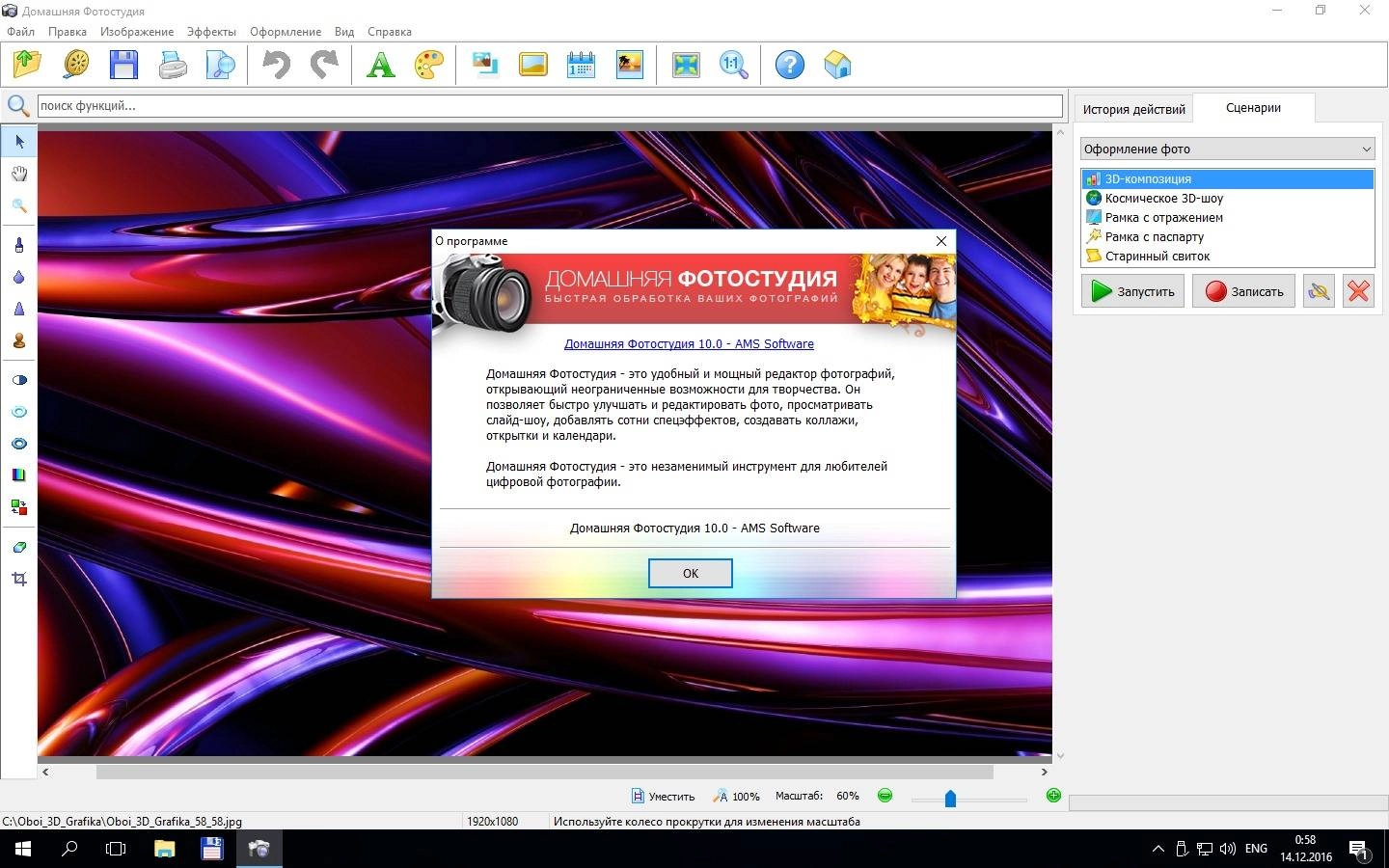Click the photo montage layers icon
The height and width of the screenshot is (868, 1389).
tap(485, 65)
